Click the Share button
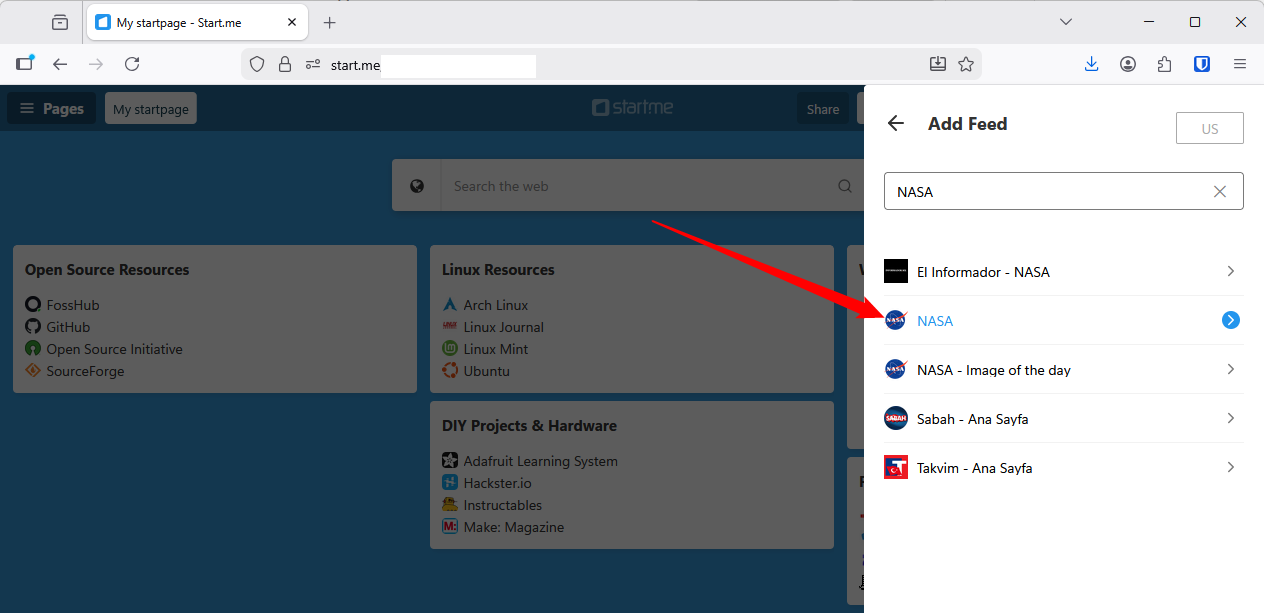The image size is (1264, 613). coord(823,108)
